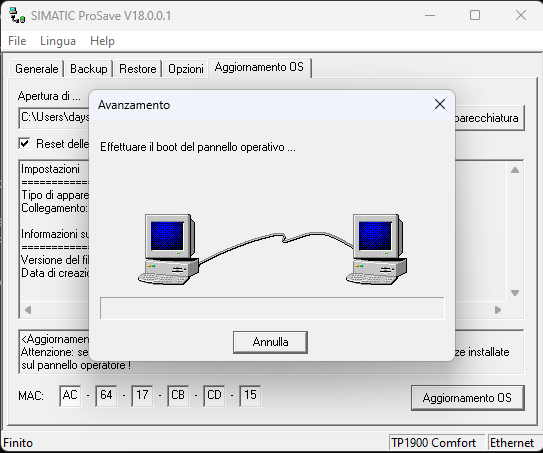Screen dimensions: 543x453
Task: Close the Avanzamento dialog with X
Action: pyautogui.click(x=440, y=104)
